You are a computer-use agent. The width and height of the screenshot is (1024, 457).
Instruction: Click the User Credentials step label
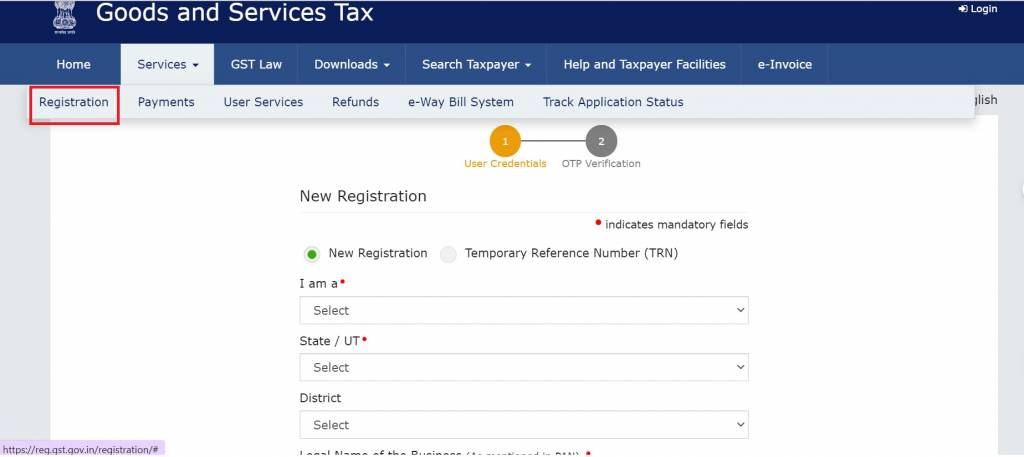505,164
